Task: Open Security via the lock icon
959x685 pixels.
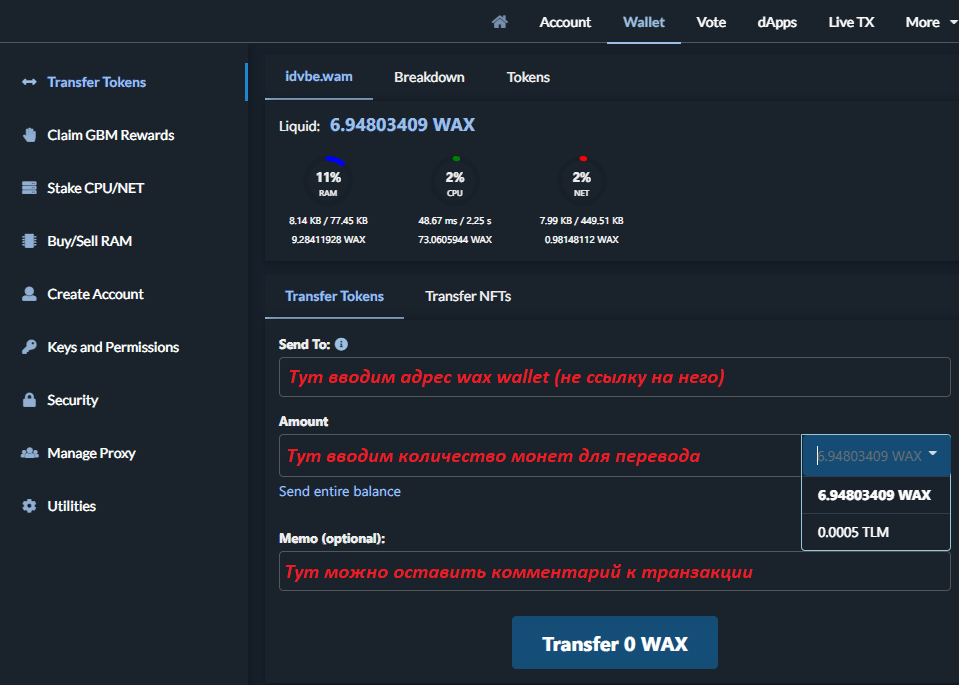Action: point(30,399)
